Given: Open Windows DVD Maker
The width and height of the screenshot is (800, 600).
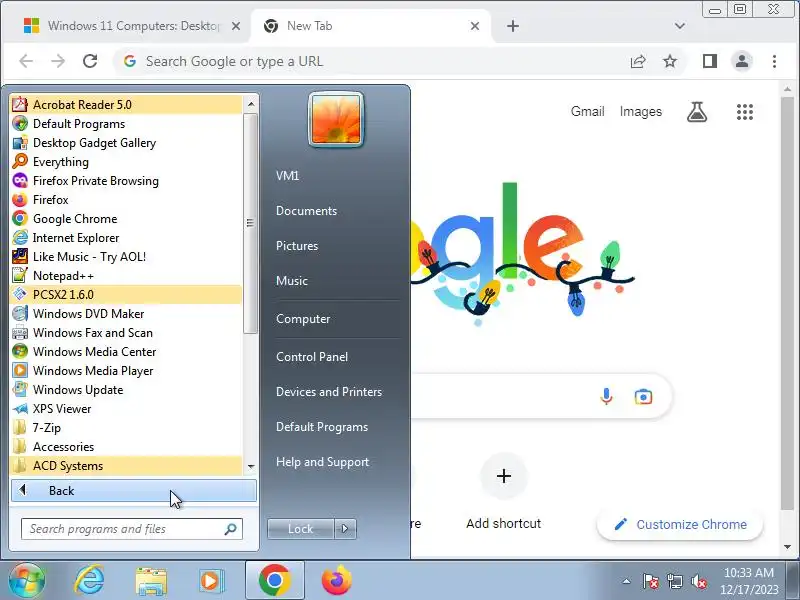Looking at the screenshot, I should 126,314.
